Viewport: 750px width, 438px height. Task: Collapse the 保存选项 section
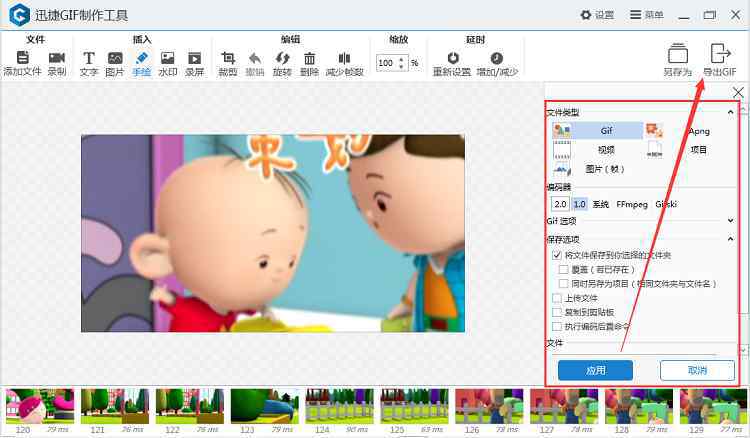(730, 239)
